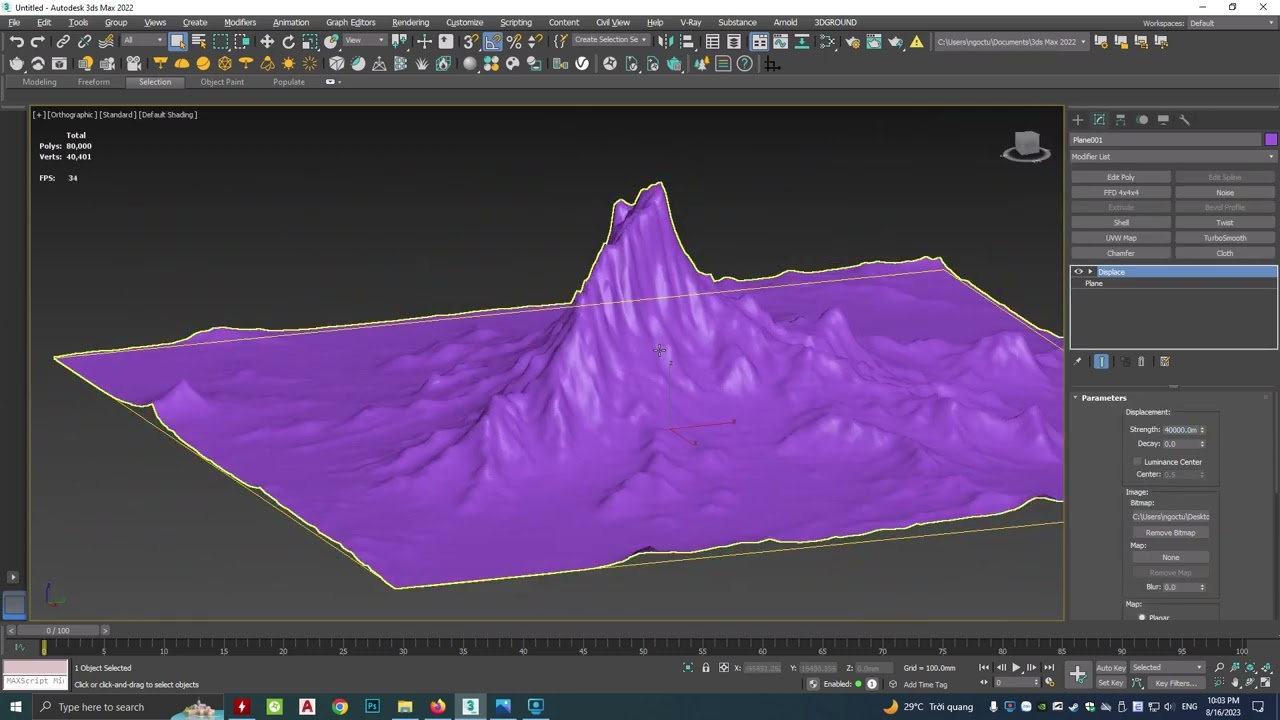
Task: Select the Select and Move tool
Action: (267, 41)
